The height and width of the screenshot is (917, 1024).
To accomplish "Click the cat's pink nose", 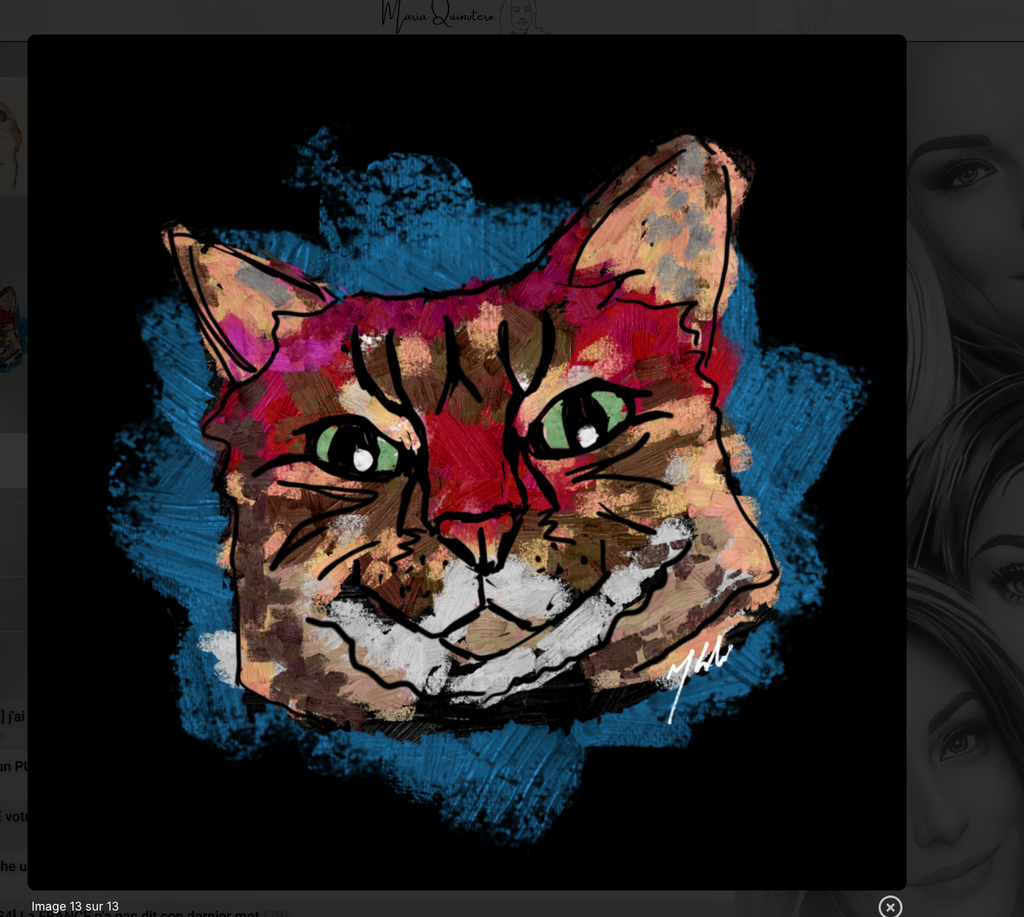I will (x=478, y=527).
